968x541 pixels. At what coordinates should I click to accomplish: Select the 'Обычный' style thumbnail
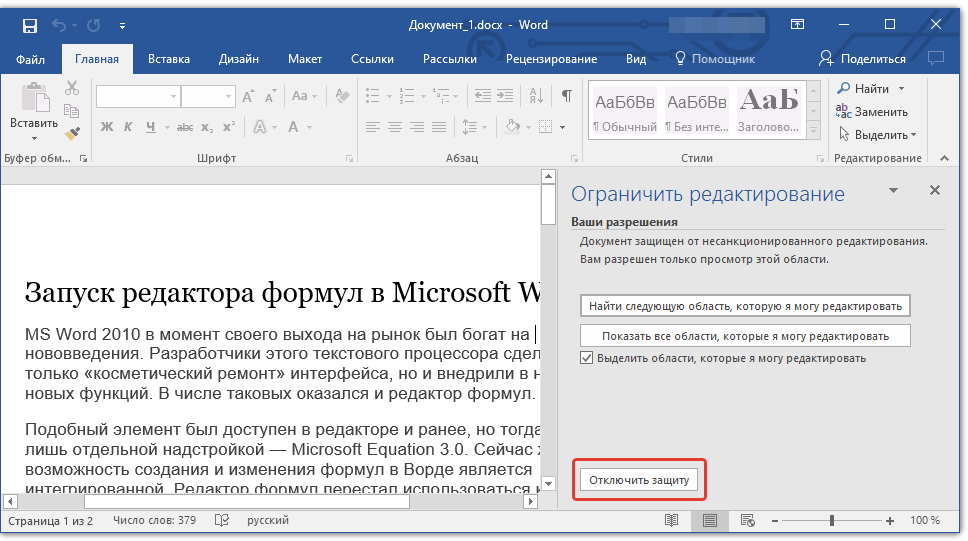click(x=625, y=111)
